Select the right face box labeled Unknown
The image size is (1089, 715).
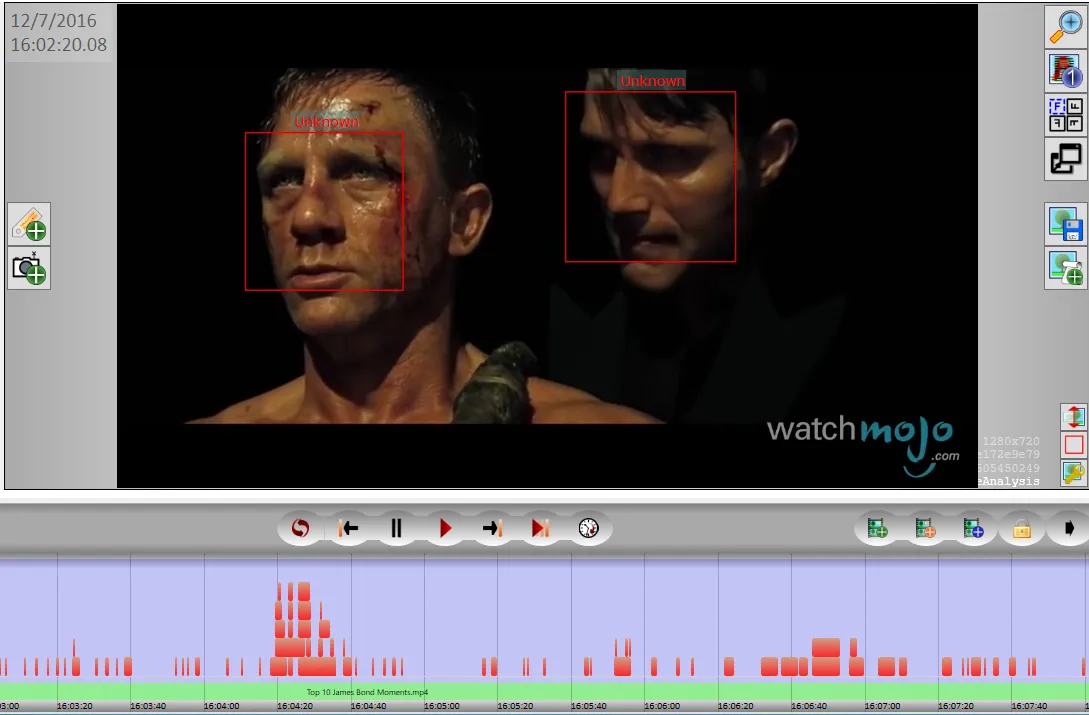650,176
